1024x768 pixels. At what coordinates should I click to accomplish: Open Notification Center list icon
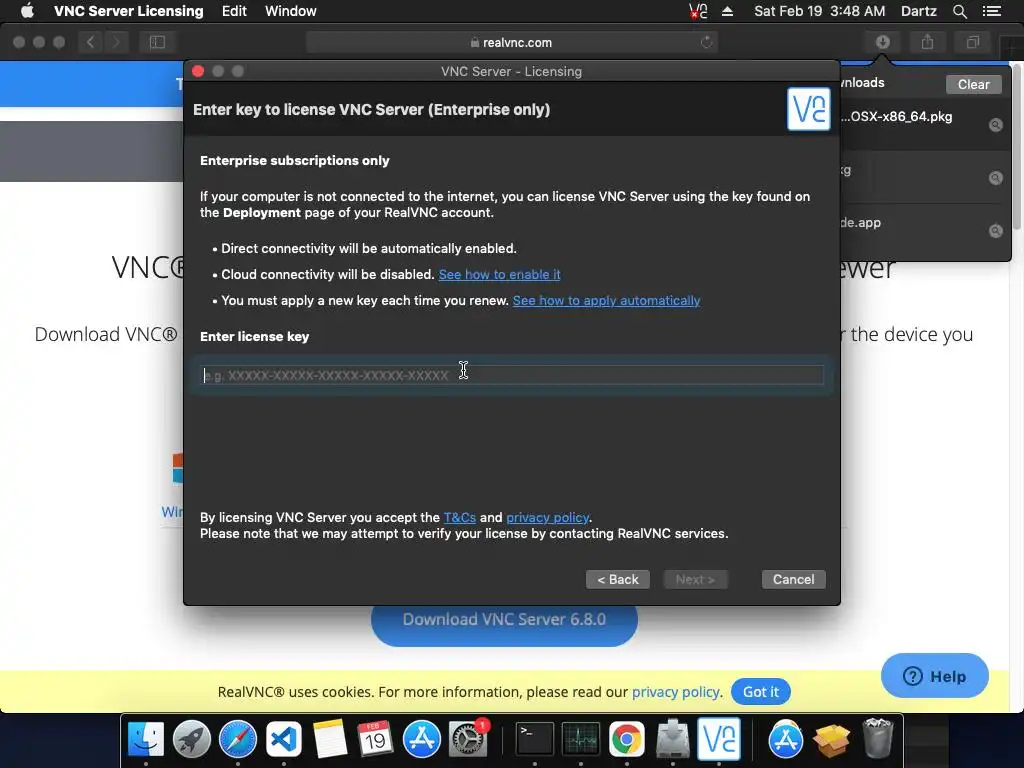pos(991,11)
